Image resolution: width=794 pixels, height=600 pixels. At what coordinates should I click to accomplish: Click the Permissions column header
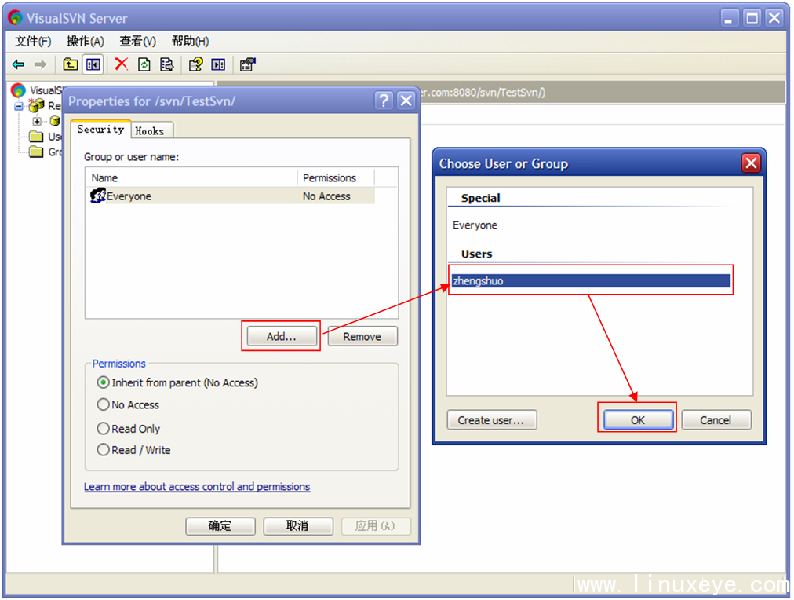[x=335, y=178]
